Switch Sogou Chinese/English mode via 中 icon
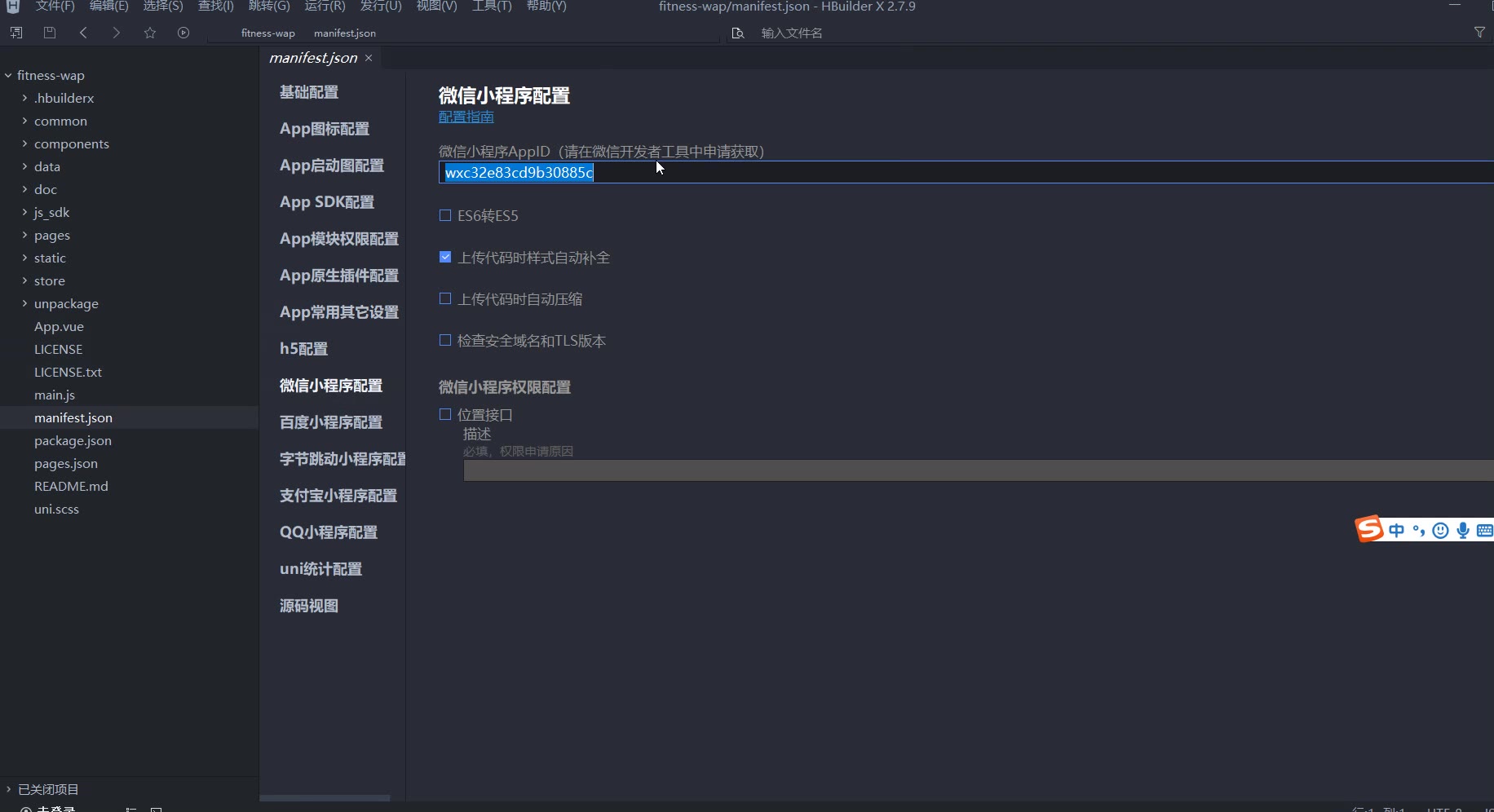 tap(1397, 531)
